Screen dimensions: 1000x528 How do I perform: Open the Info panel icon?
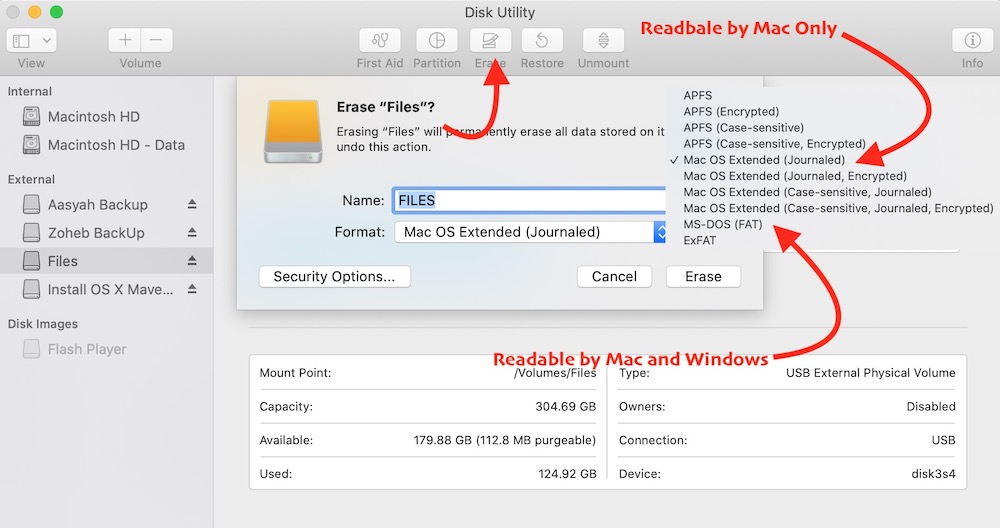[x=972, y=41]
